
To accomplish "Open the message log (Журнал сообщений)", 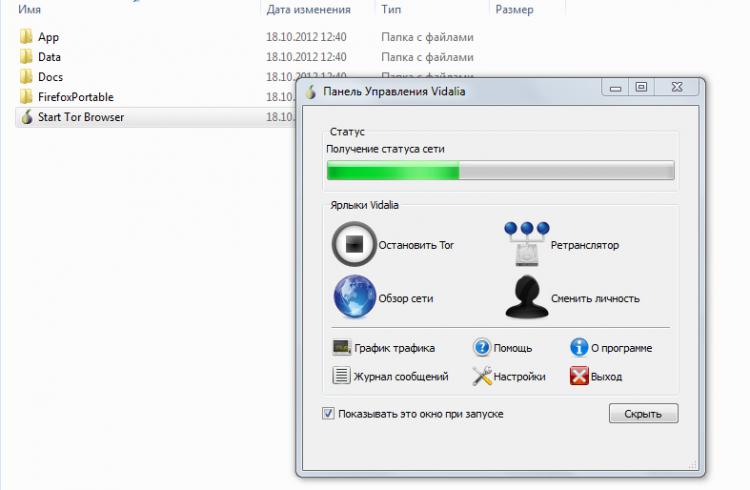I will coord(341,376).
